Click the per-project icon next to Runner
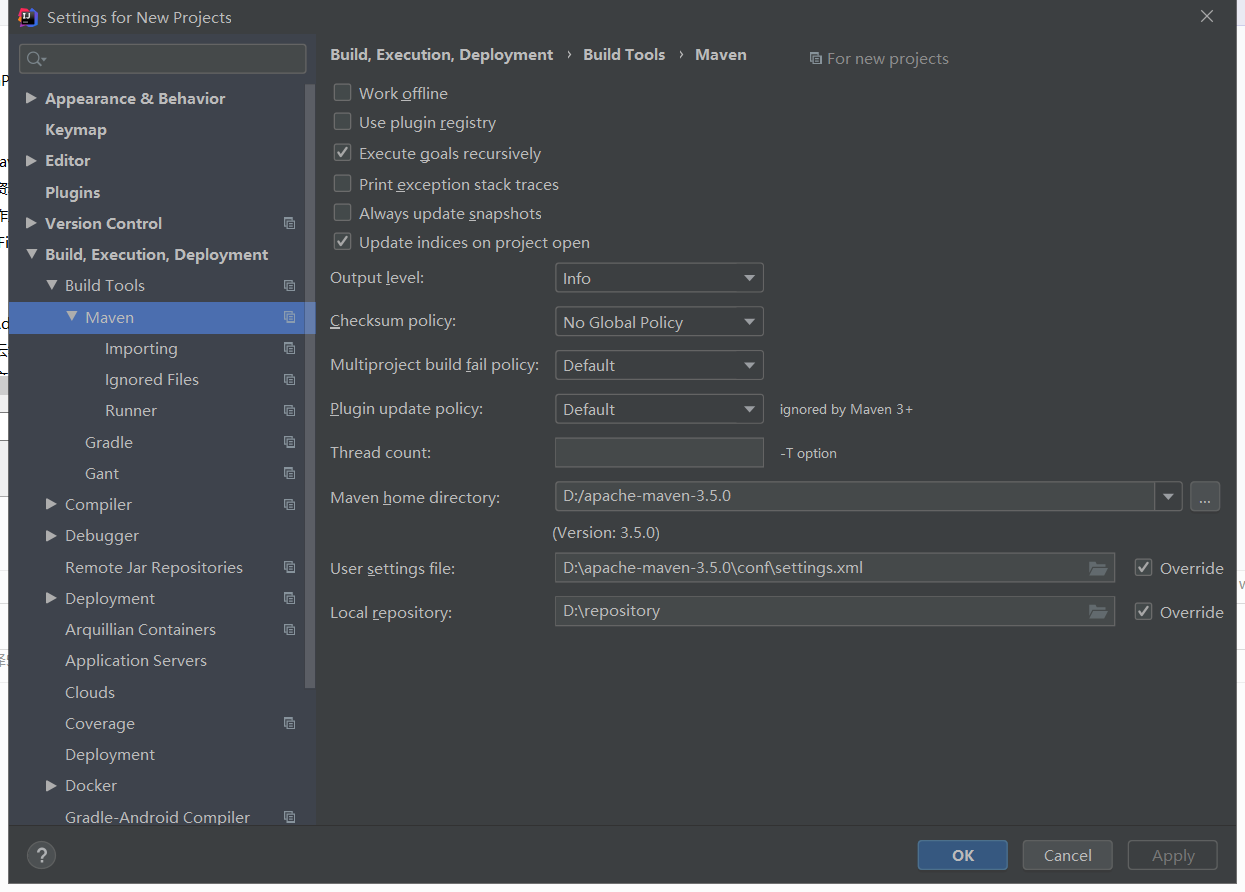The height and width of the screenshot is (892, 1245). [x=289, y=410]
